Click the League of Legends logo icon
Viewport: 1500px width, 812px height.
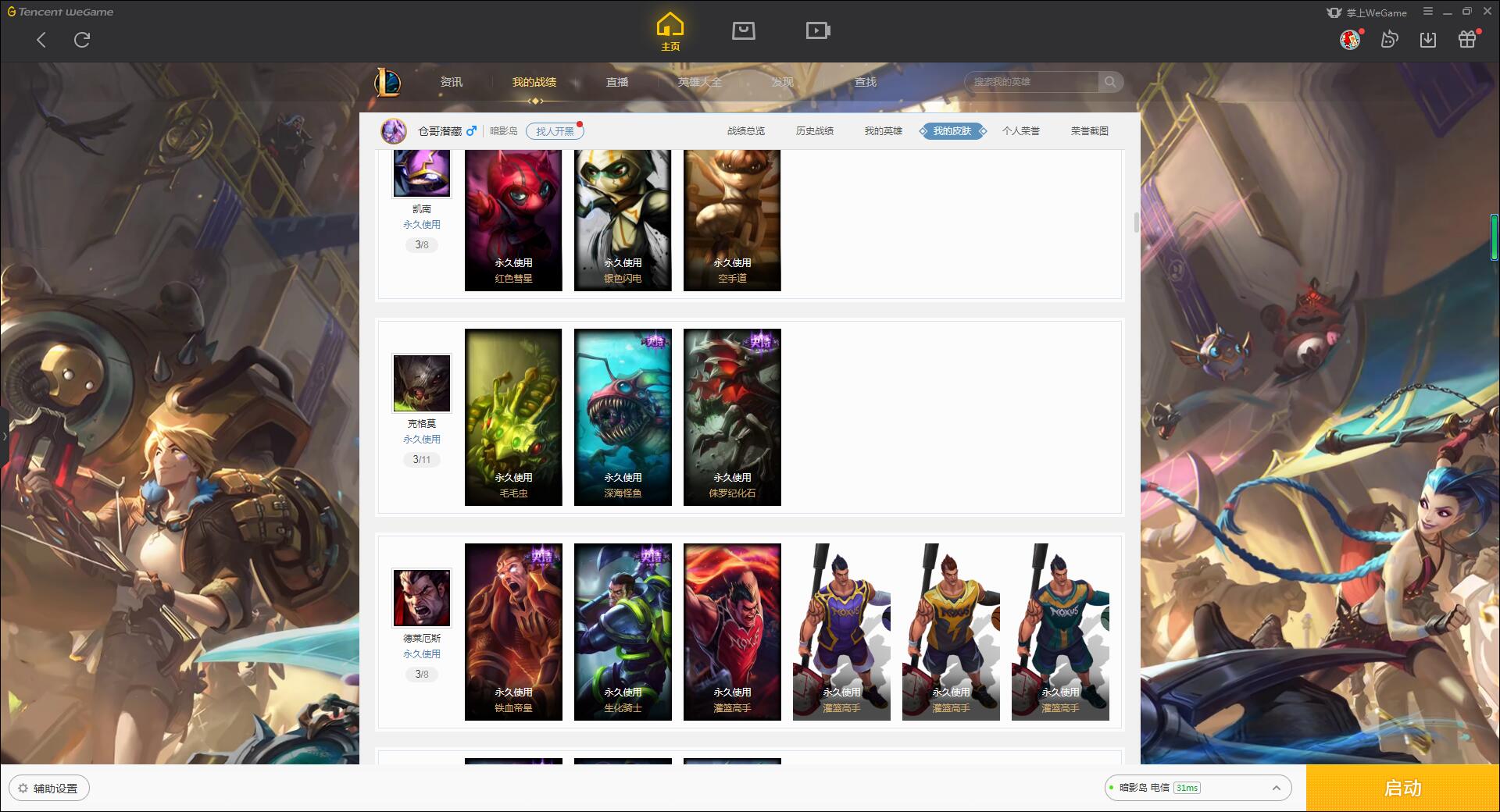387,82
